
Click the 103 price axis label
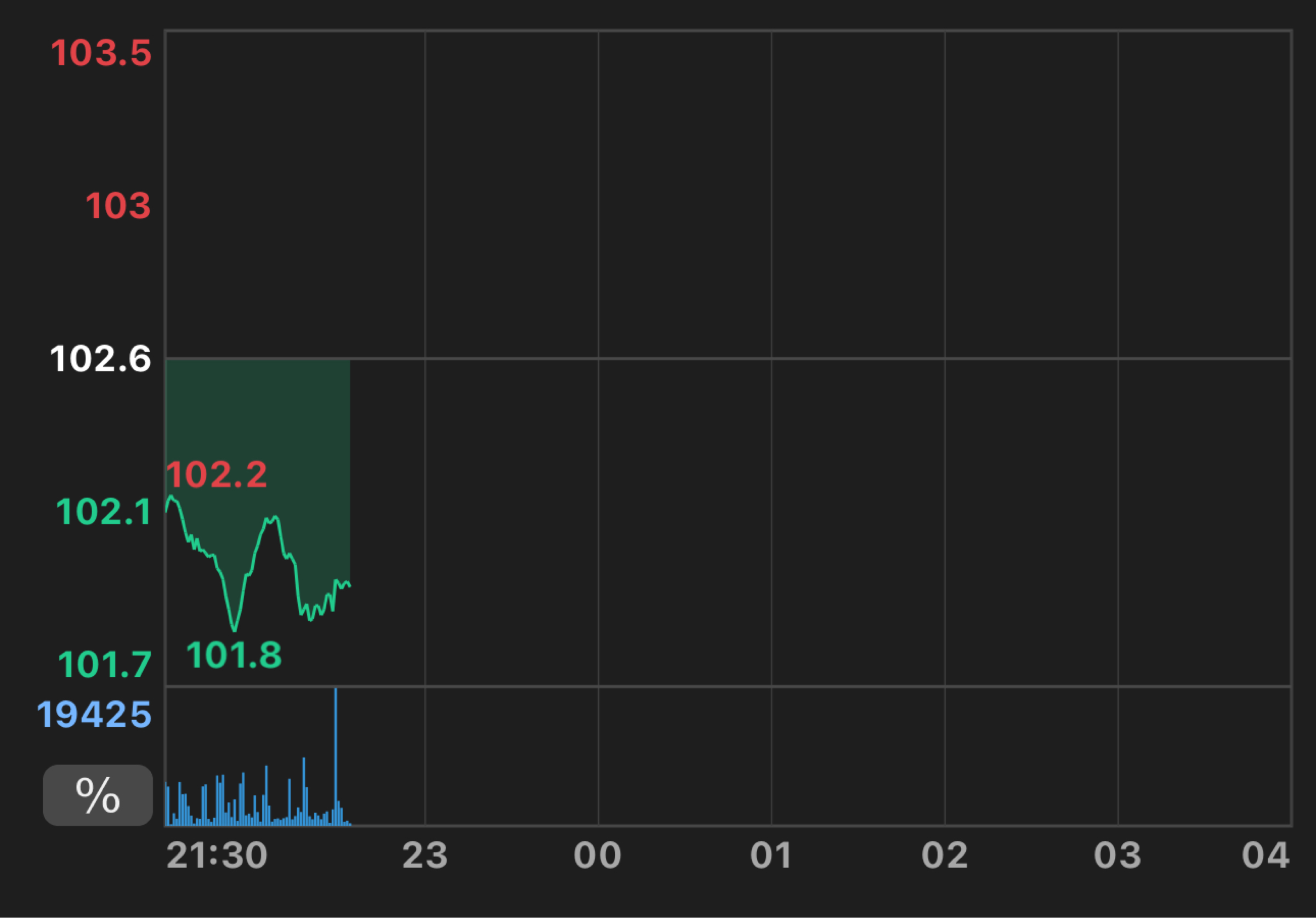pos(118,206)
